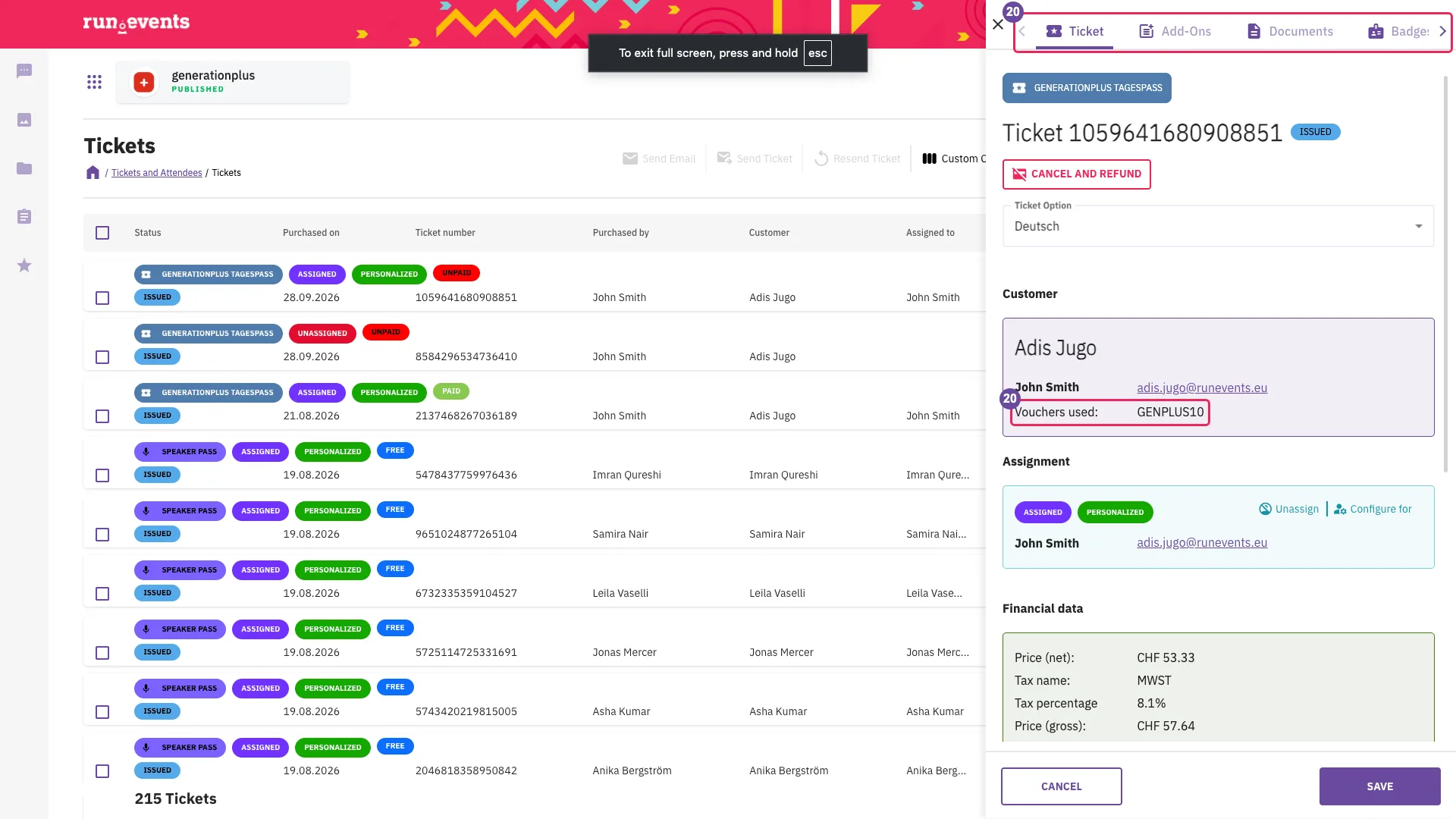Click the ticket panel vertical scrollbar
This screenshot has width=1456, height=819.
pyautogui.click(x=1445, y=273)
